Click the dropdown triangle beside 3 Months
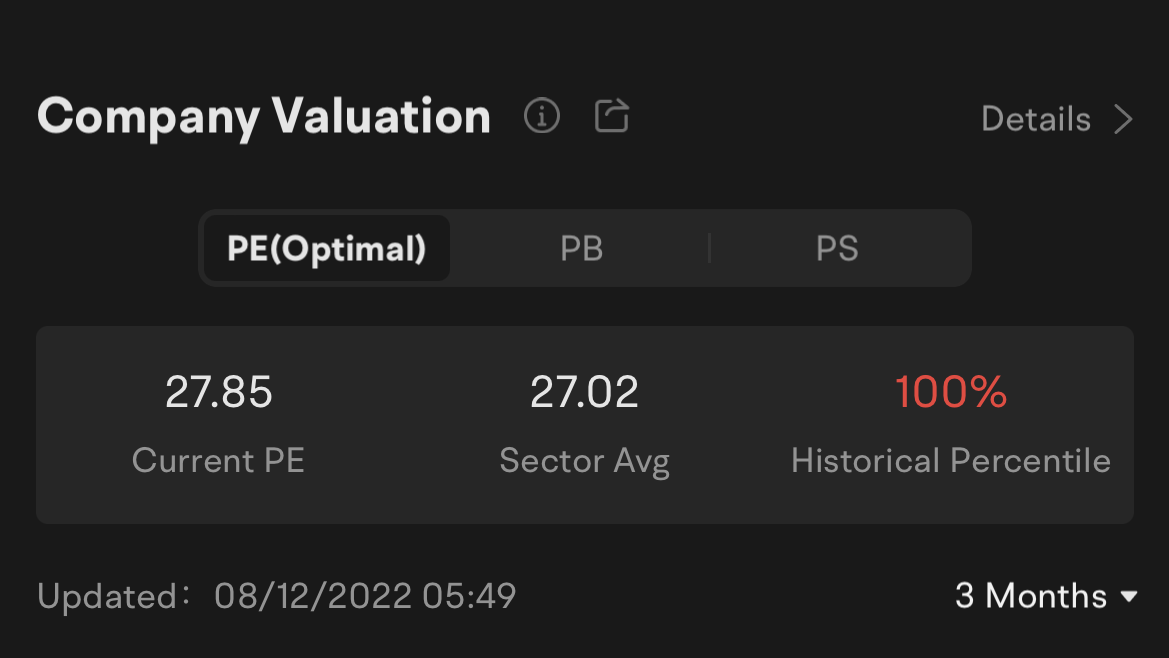This screenshot has width=1169, height=658. (x=1129, y=596)
